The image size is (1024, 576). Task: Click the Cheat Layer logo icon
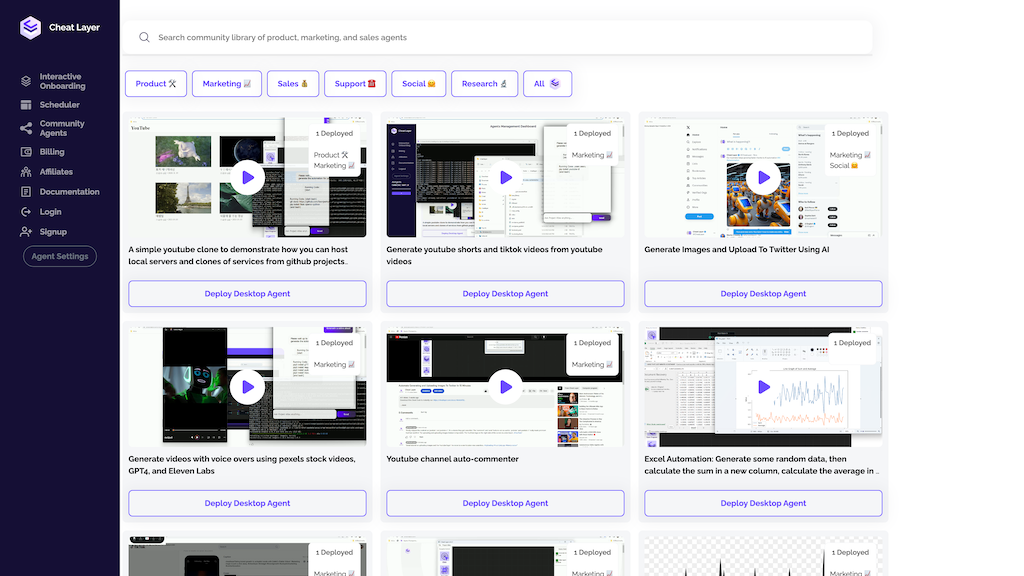pyautogui.click(x=30, y=28)
